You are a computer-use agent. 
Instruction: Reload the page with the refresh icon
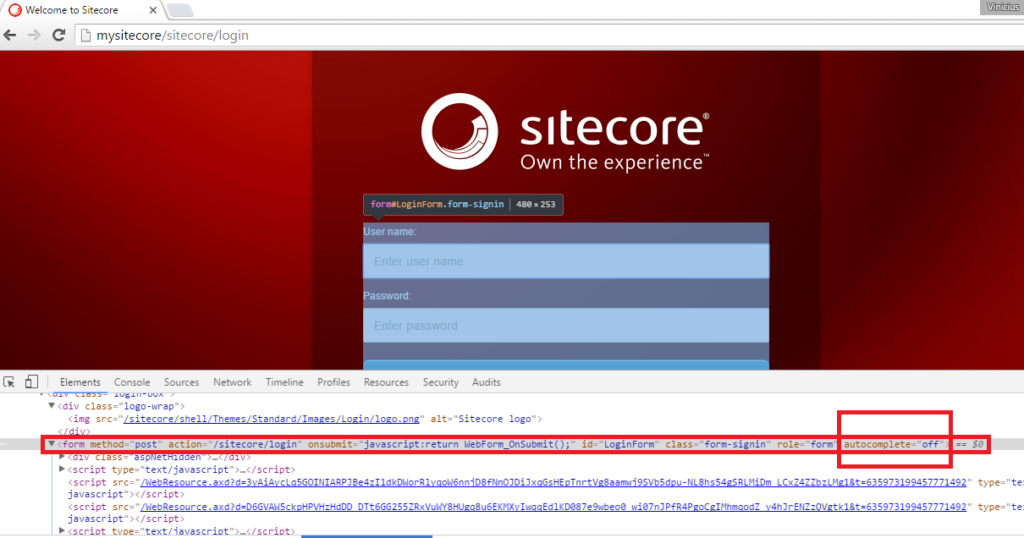(x=59, y=35)
